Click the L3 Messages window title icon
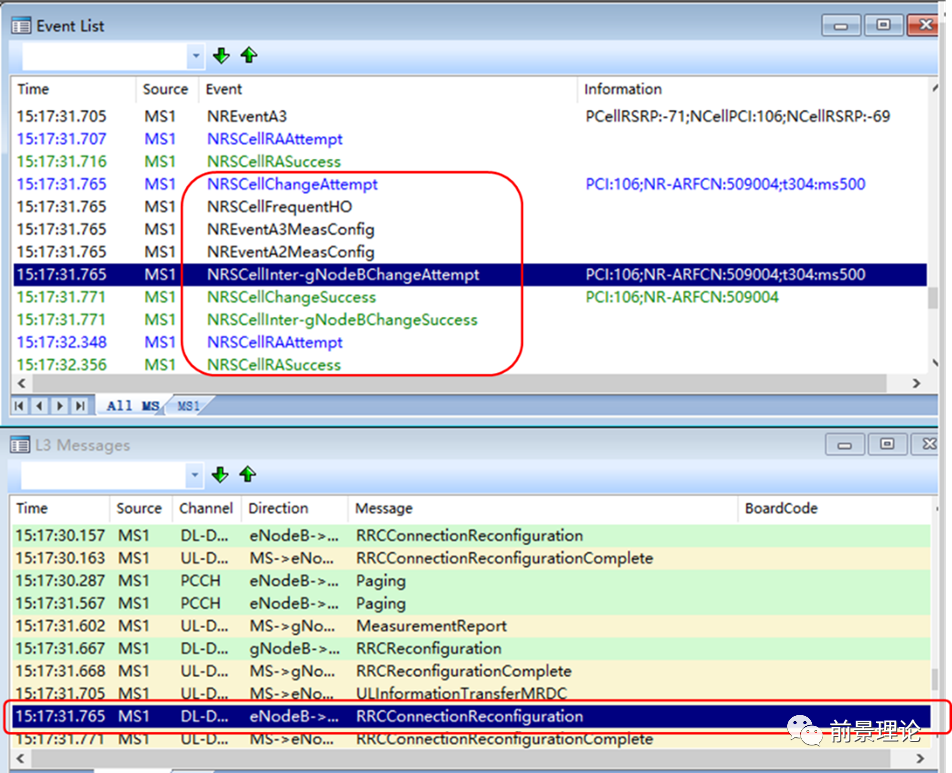 (x=20, y=445)
